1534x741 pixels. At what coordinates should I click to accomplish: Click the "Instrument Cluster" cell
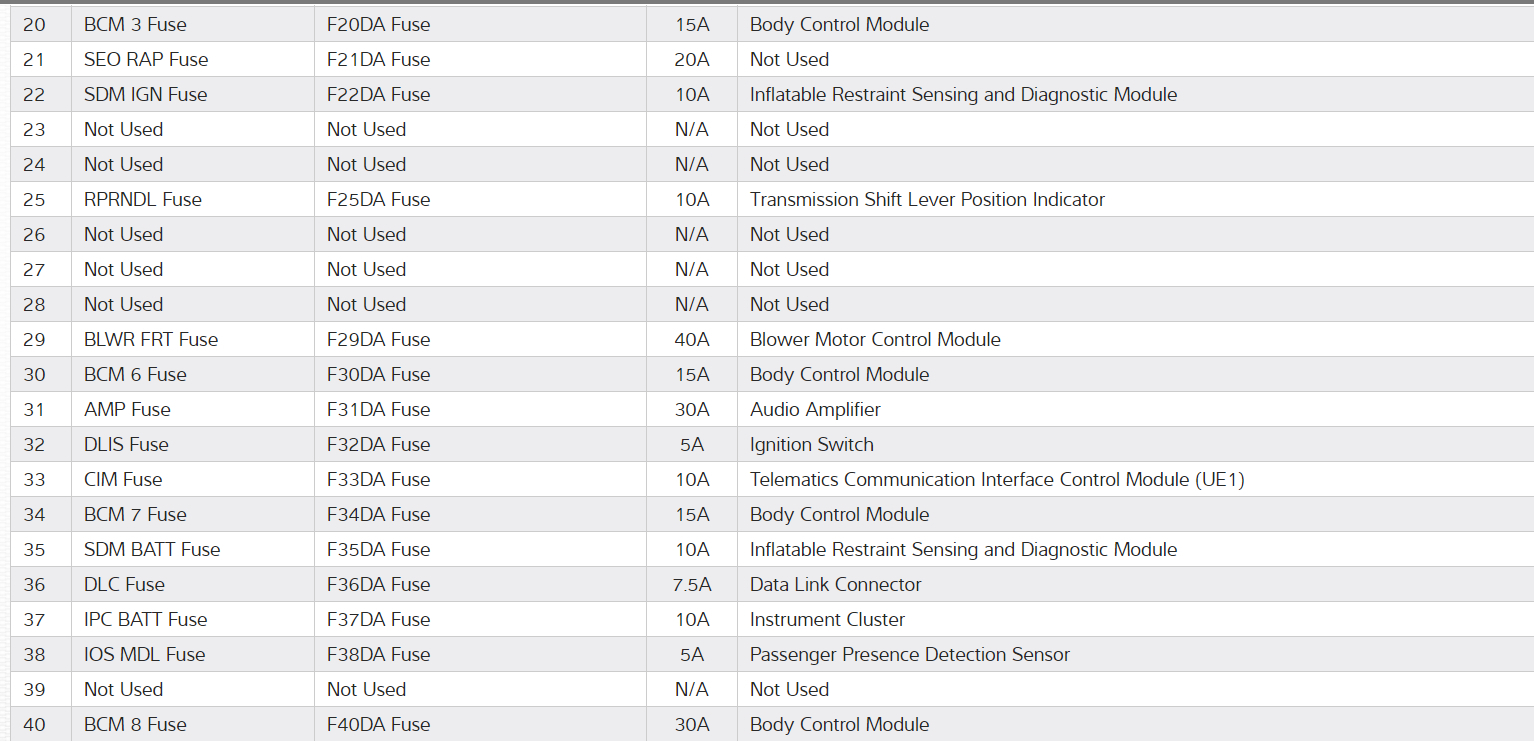[x=827, y=619]
